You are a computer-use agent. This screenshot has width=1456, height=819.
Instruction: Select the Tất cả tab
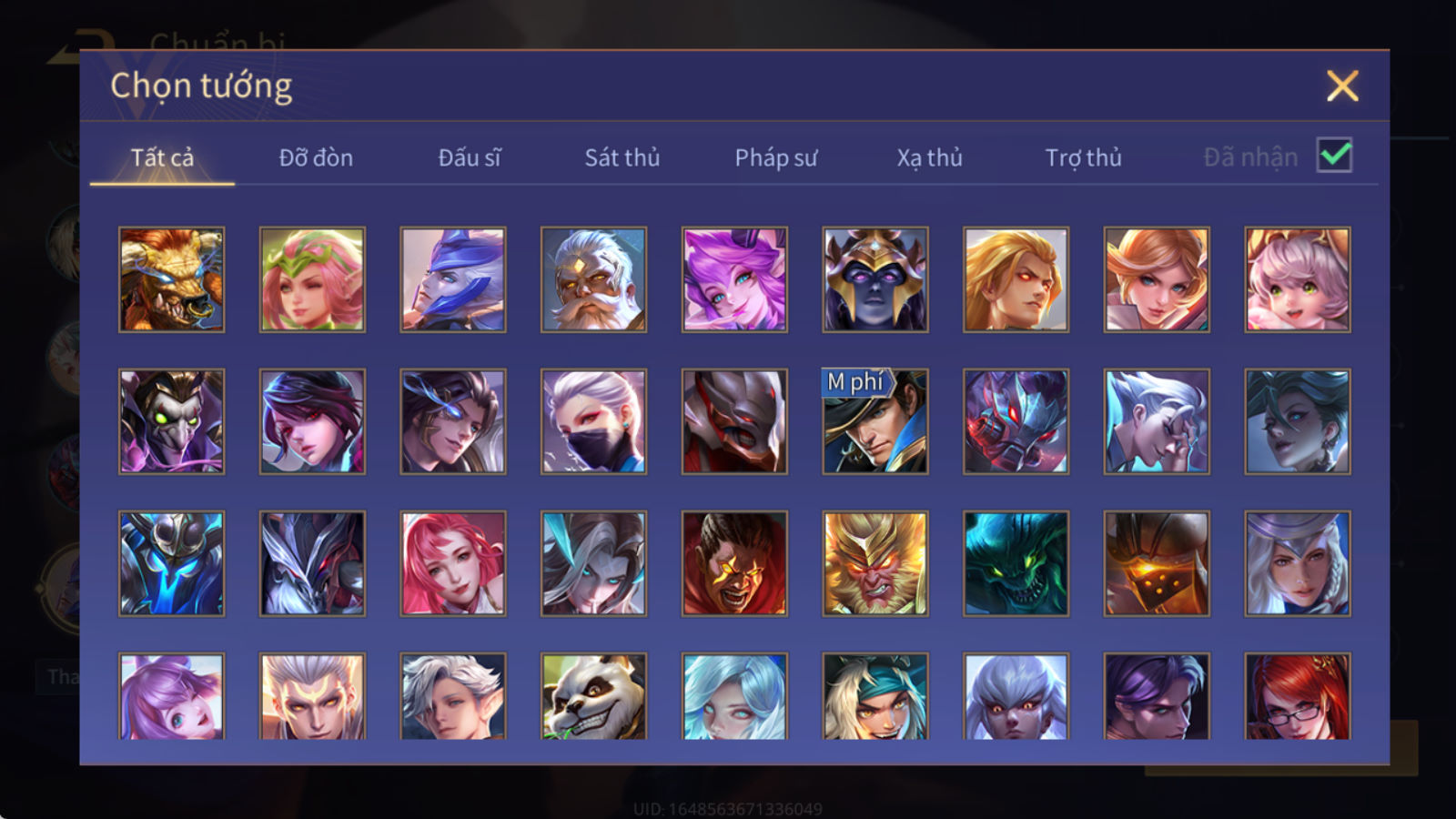(162, 157)
